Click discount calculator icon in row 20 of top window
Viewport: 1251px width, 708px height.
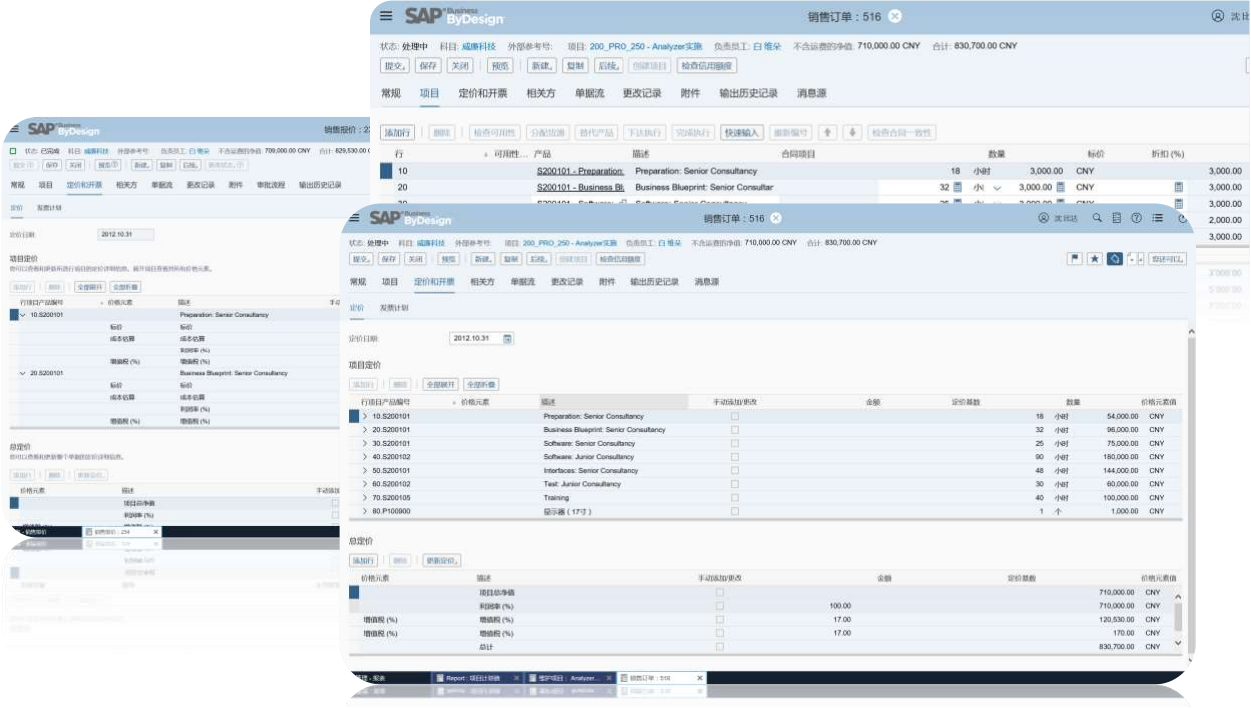(1179, 187)
